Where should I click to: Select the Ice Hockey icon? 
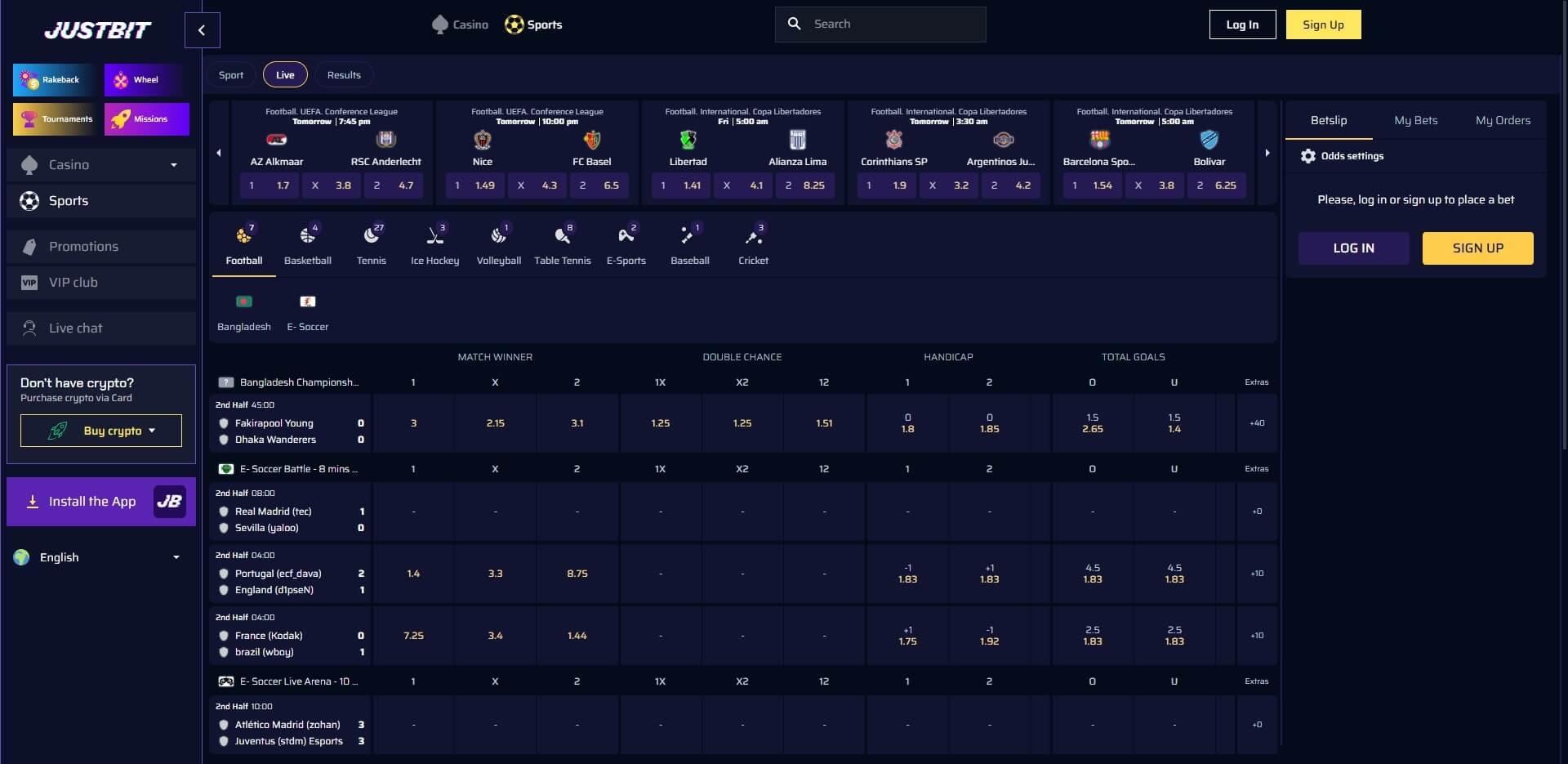[434, 243]
